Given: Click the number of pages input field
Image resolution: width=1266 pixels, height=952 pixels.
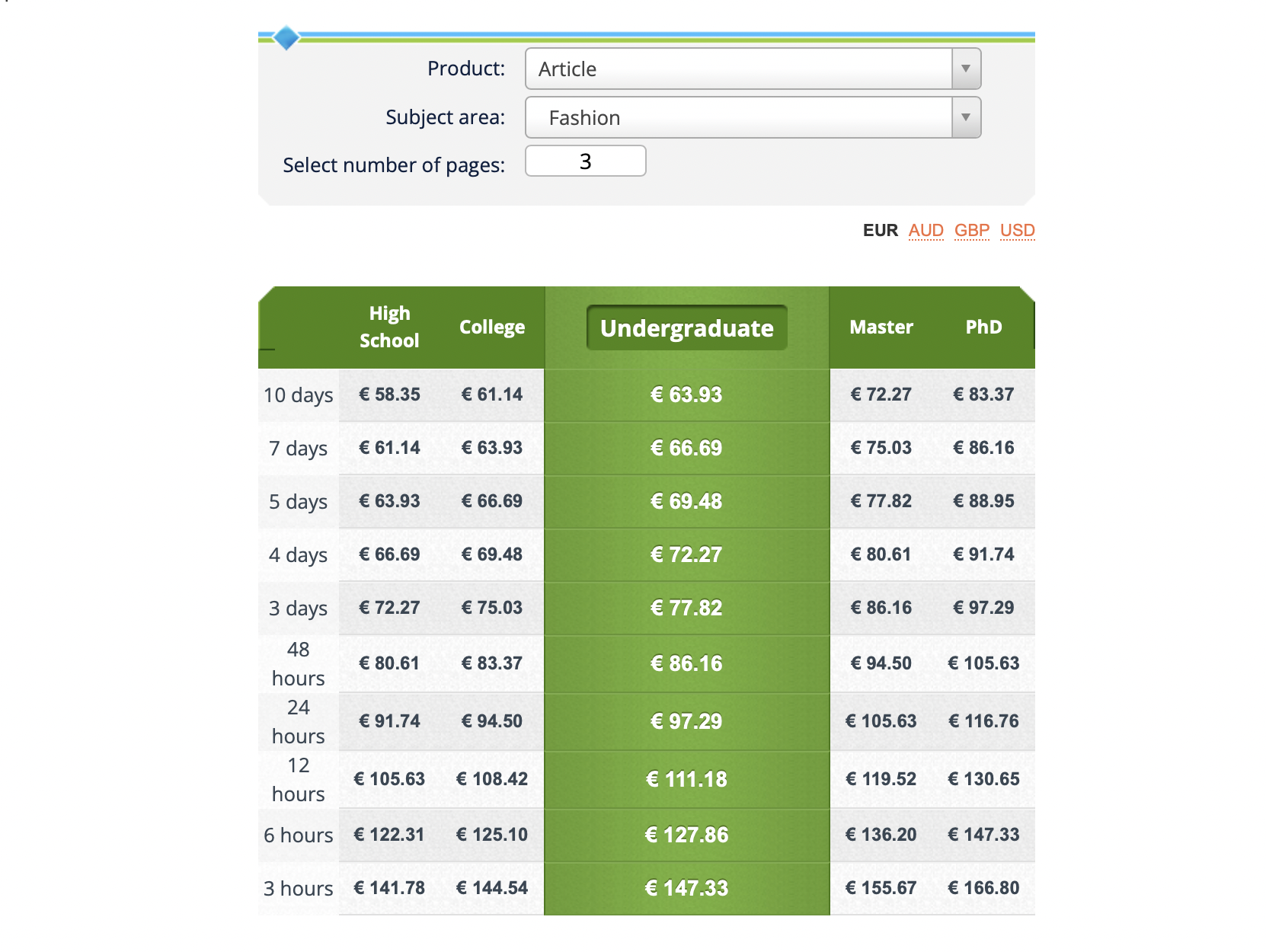Looking at the screenshot, I should point(585,161).
